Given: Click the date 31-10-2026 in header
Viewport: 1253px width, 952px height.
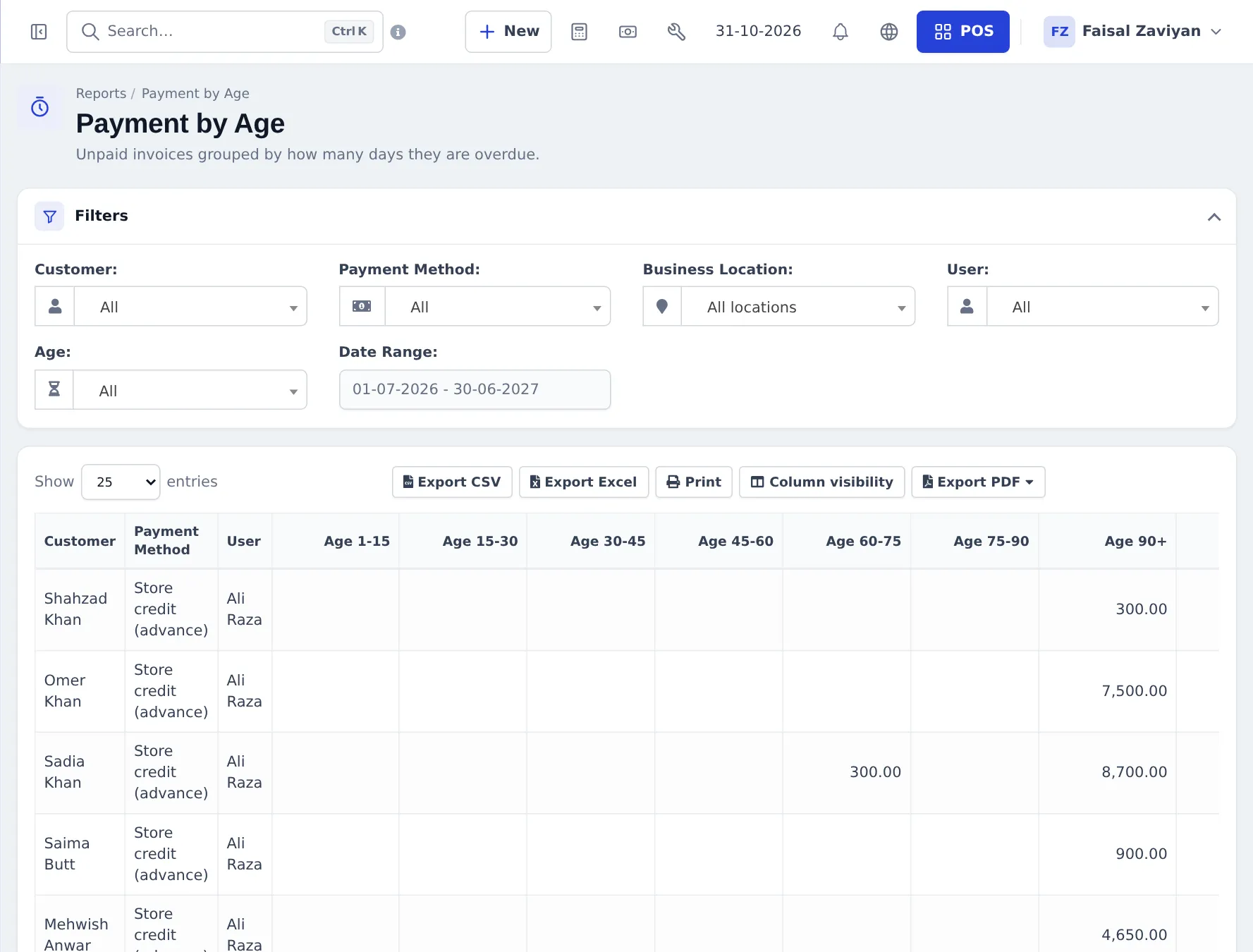Looking at the screenshot, I should [758, 32].
